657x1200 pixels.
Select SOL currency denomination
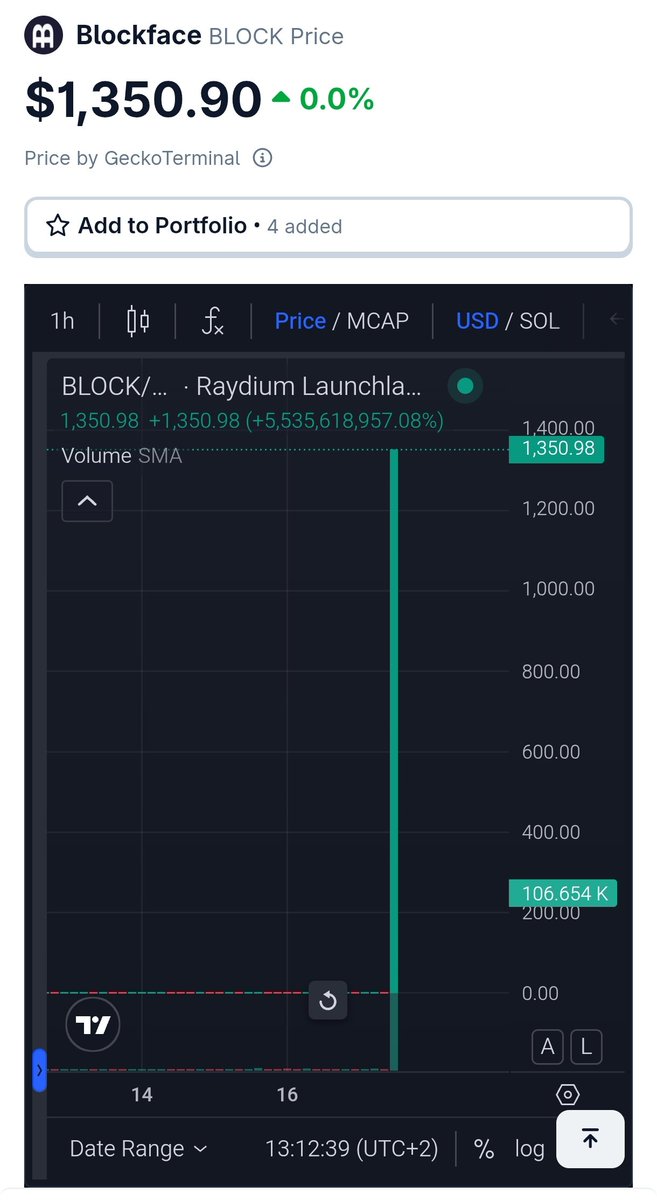click(539, 321)
